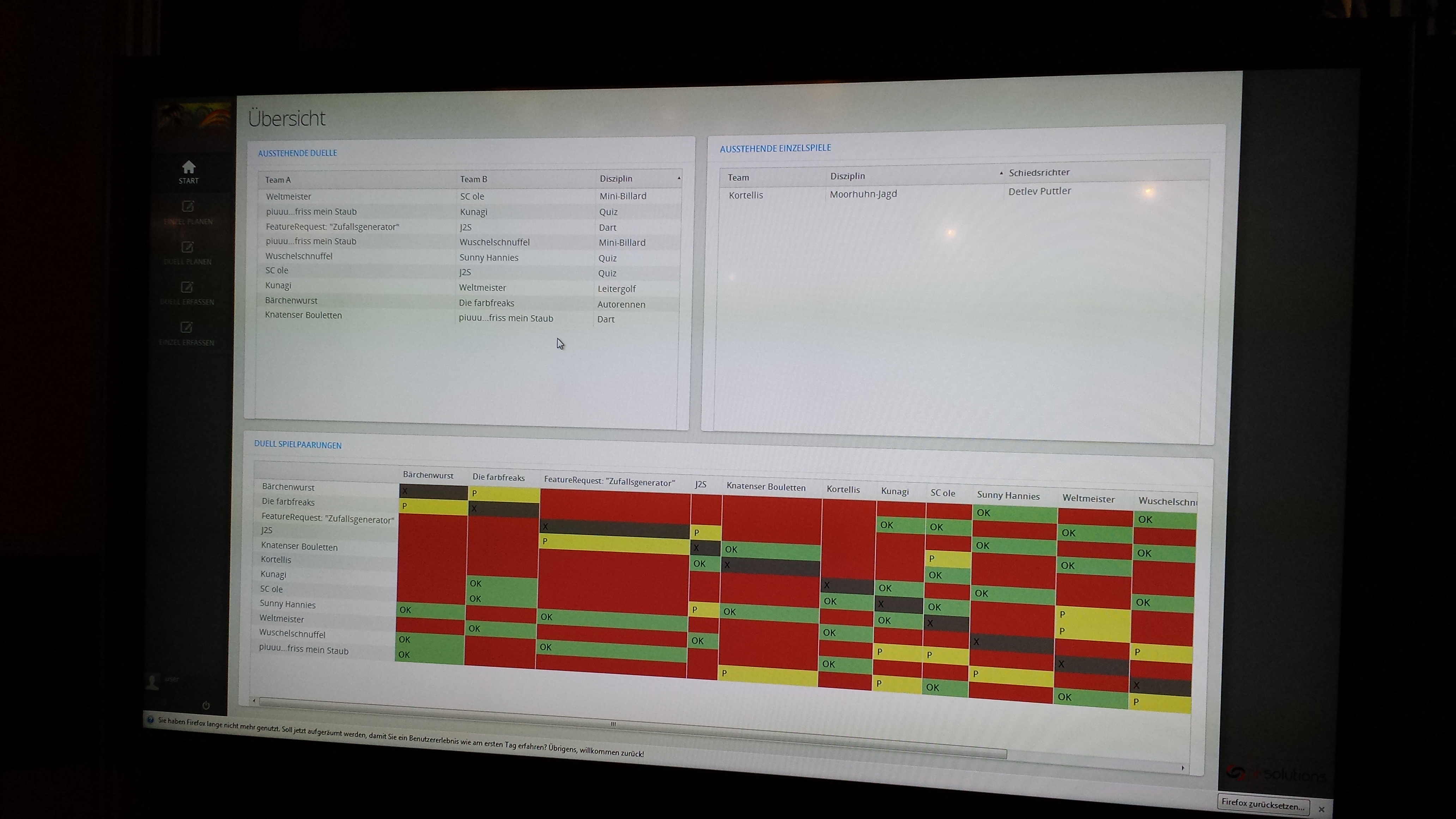Sort duels by Disziplin column arrow
1456x819 pixels.
pos(679,178)
